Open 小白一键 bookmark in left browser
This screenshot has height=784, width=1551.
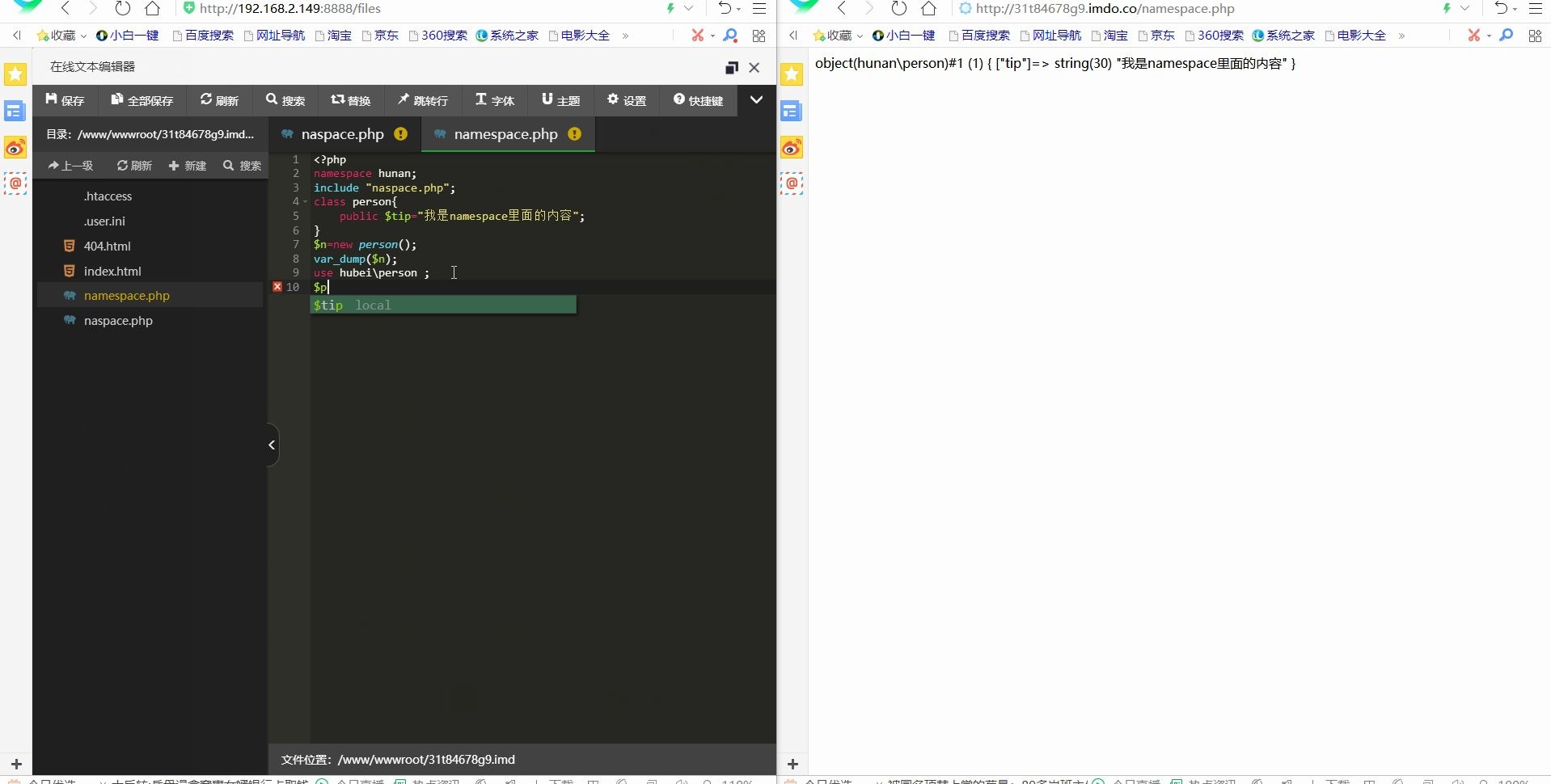(x=127, y=36)
